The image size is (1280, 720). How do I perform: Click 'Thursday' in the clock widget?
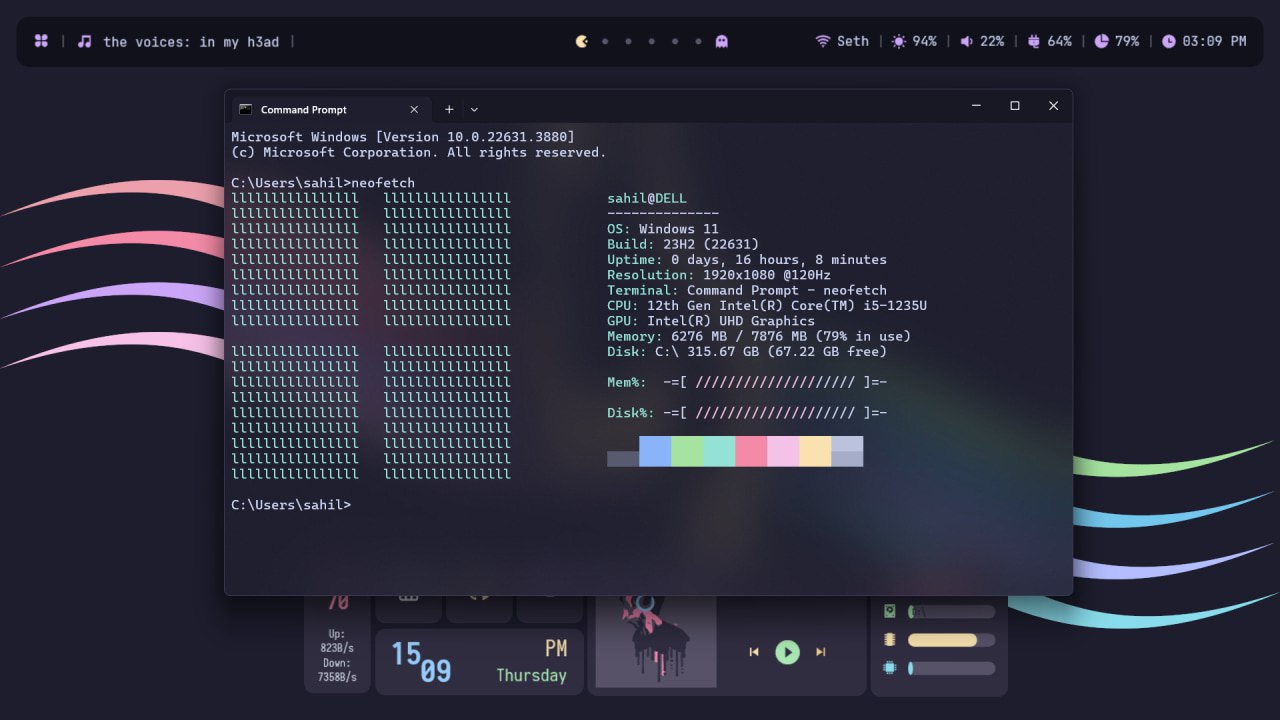click(x=532, y=676)
